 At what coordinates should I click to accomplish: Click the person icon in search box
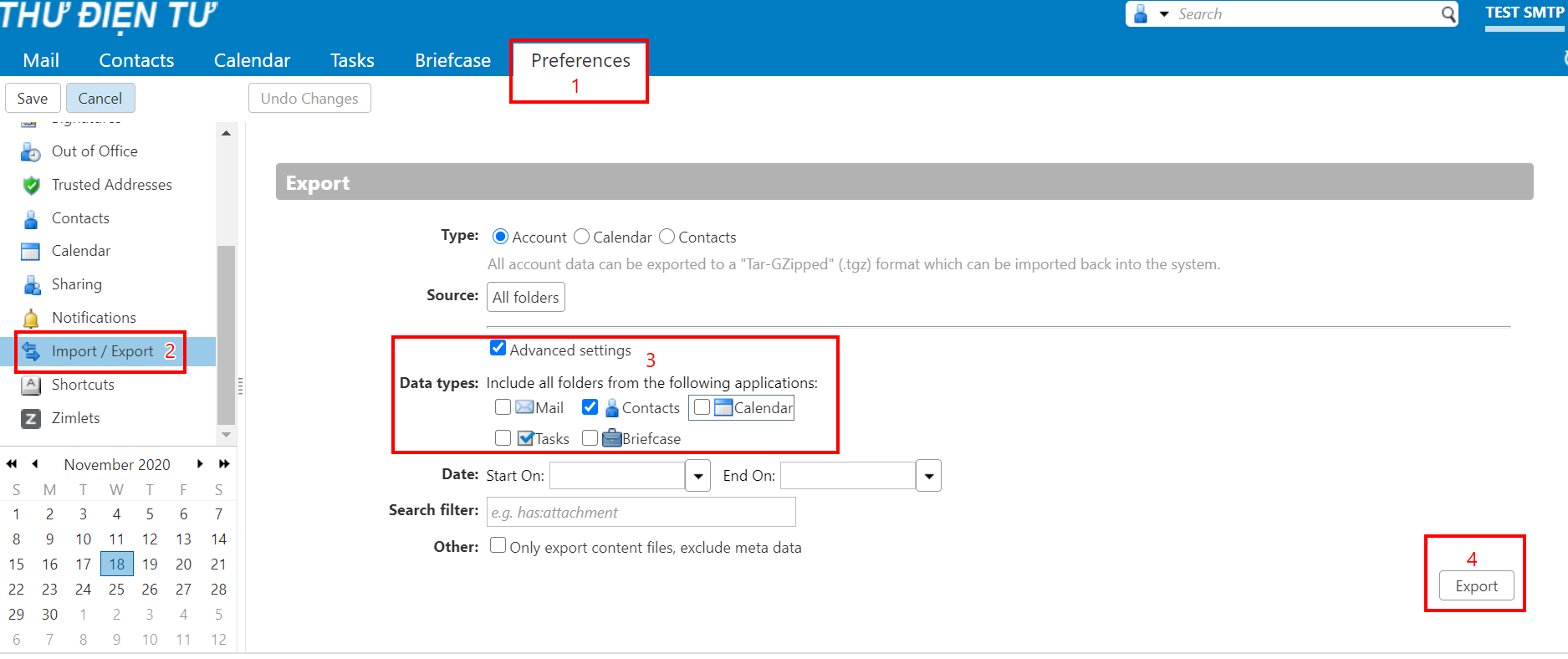[1141, 13]
